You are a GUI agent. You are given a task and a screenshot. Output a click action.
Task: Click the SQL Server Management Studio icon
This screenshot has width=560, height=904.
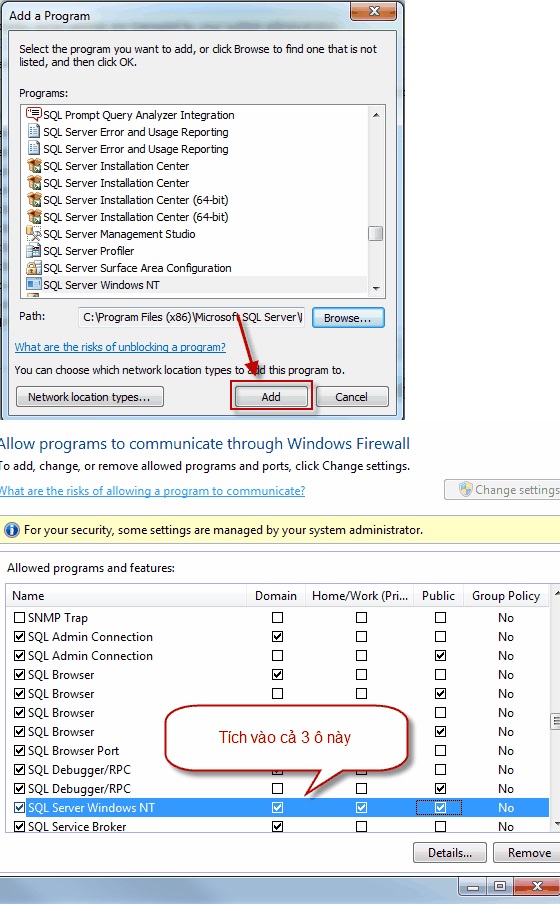coord(34,233)
